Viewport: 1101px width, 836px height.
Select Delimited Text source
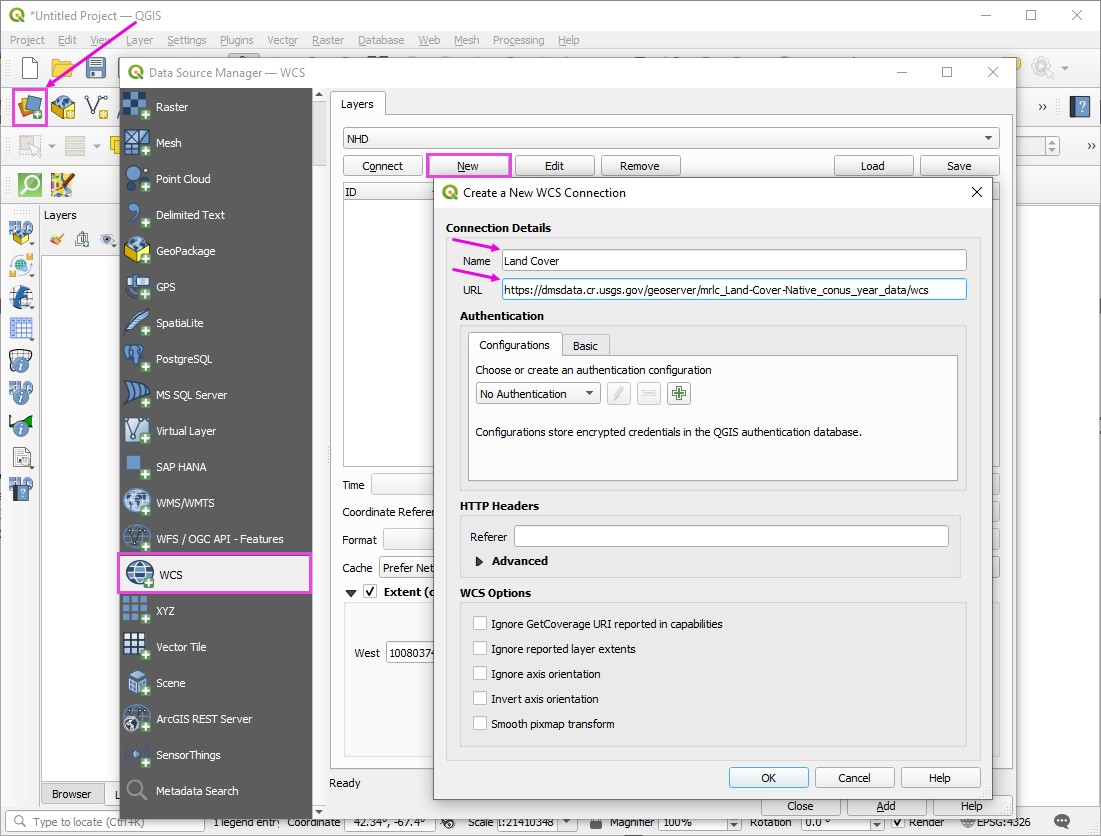click(190, 215)
